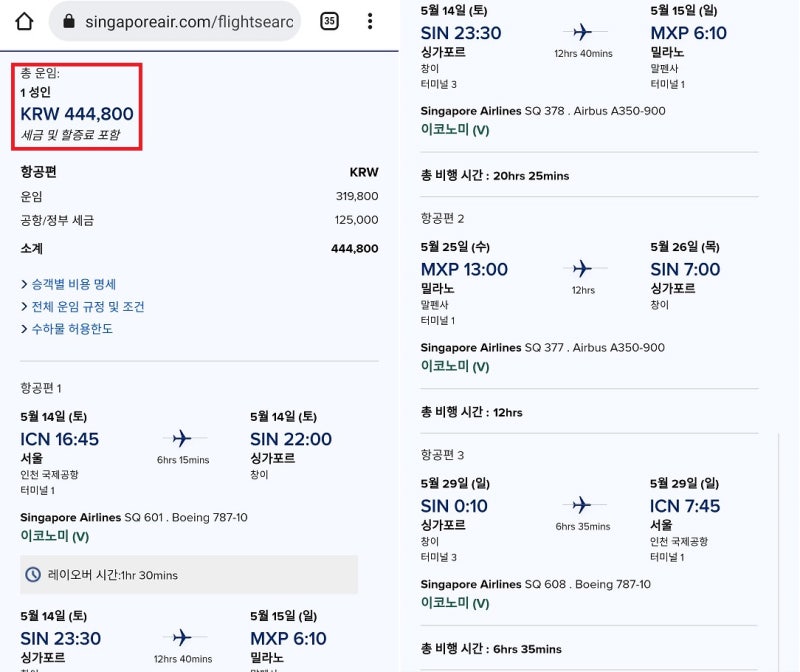Tap the layover time 1hr 30mins banner
This screenshot has width=800, height=672.
click(189, 575)
